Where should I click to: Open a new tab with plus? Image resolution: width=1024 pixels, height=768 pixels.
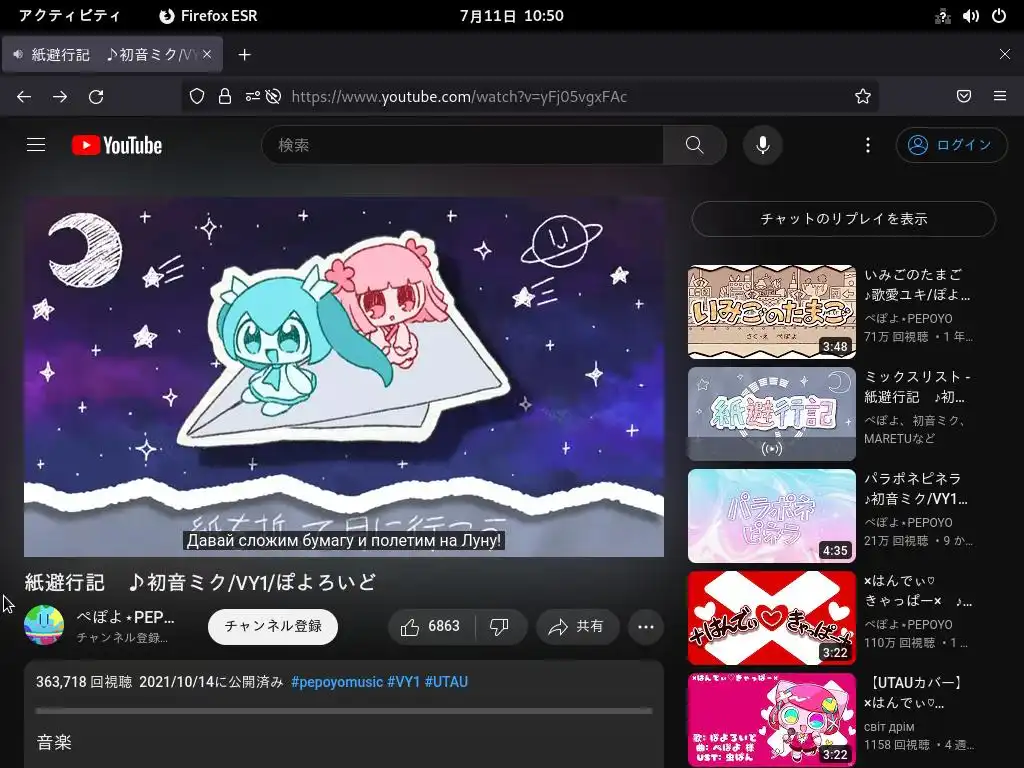(x=244, y=55)
